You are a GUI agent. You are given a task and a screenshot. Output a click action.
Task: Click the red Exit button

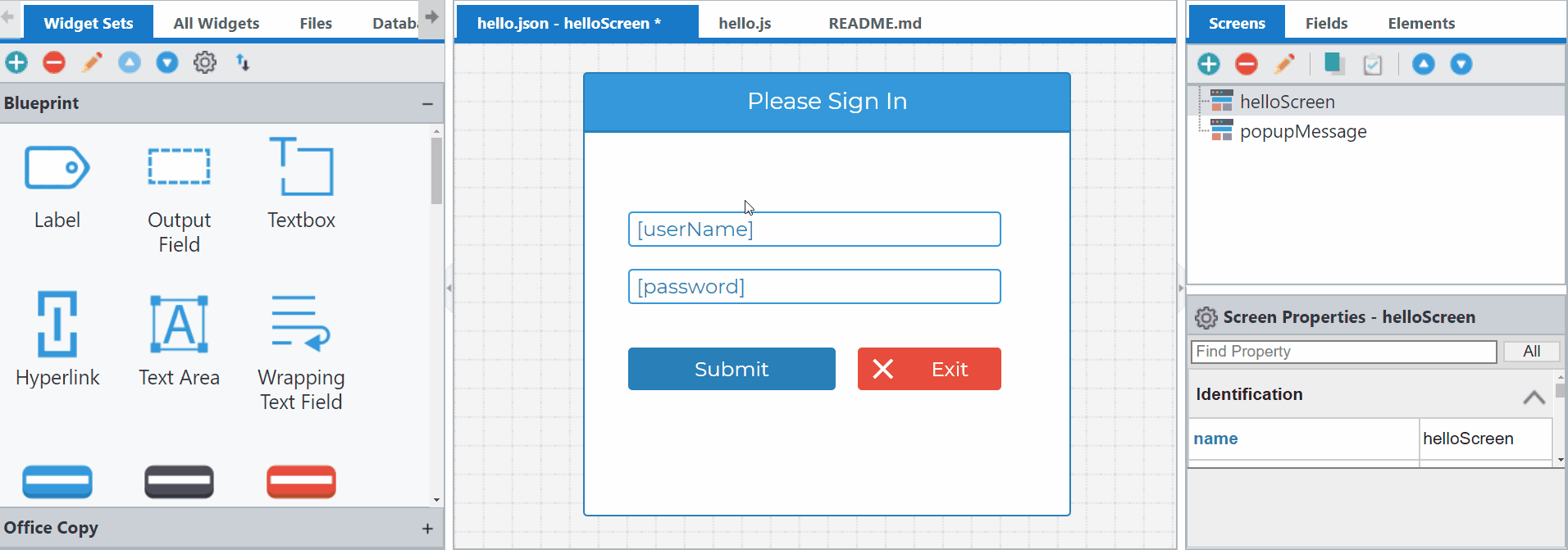[929, 369]
